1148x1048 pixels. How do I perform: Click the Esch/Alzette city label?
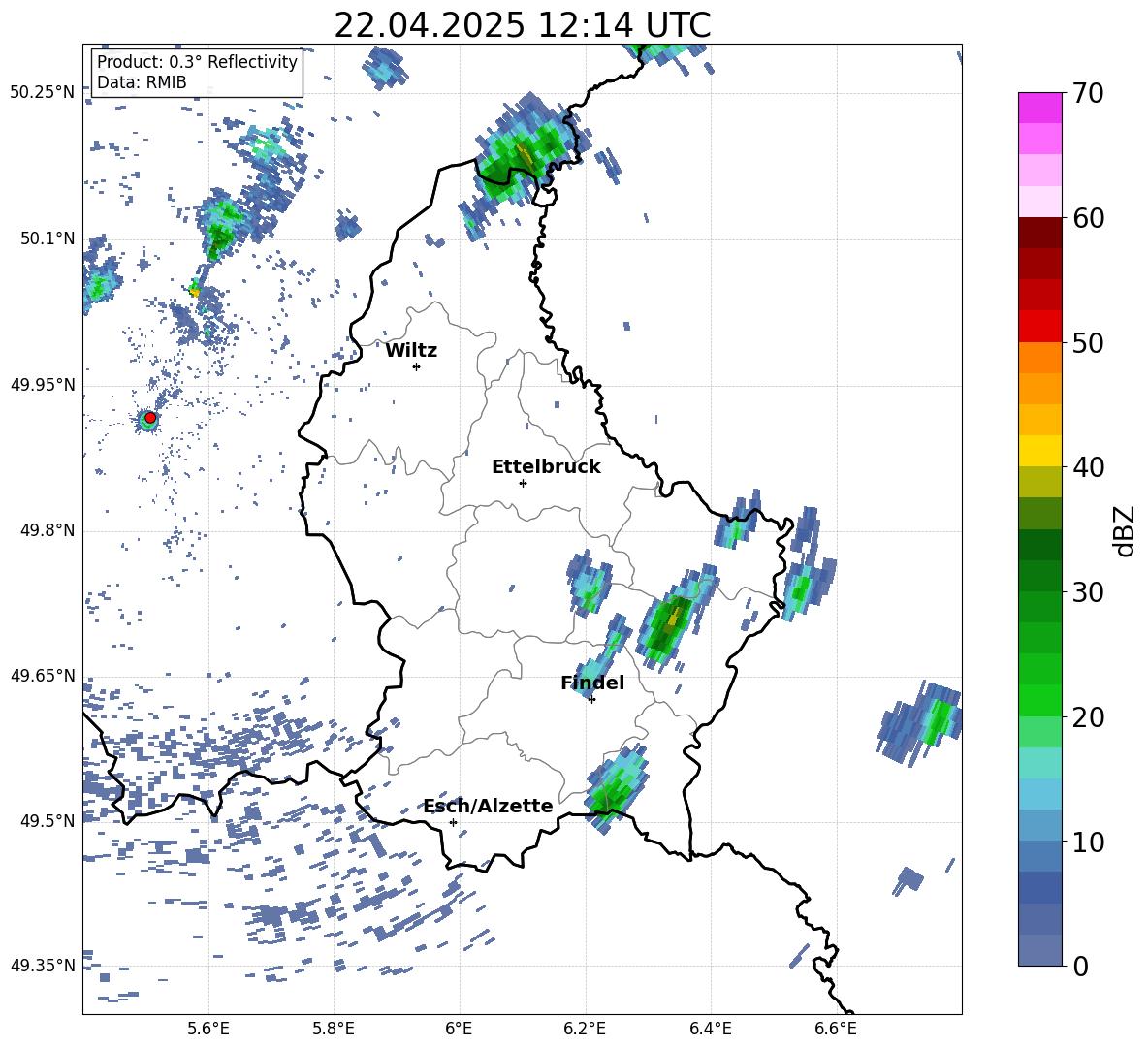(488, 806)
